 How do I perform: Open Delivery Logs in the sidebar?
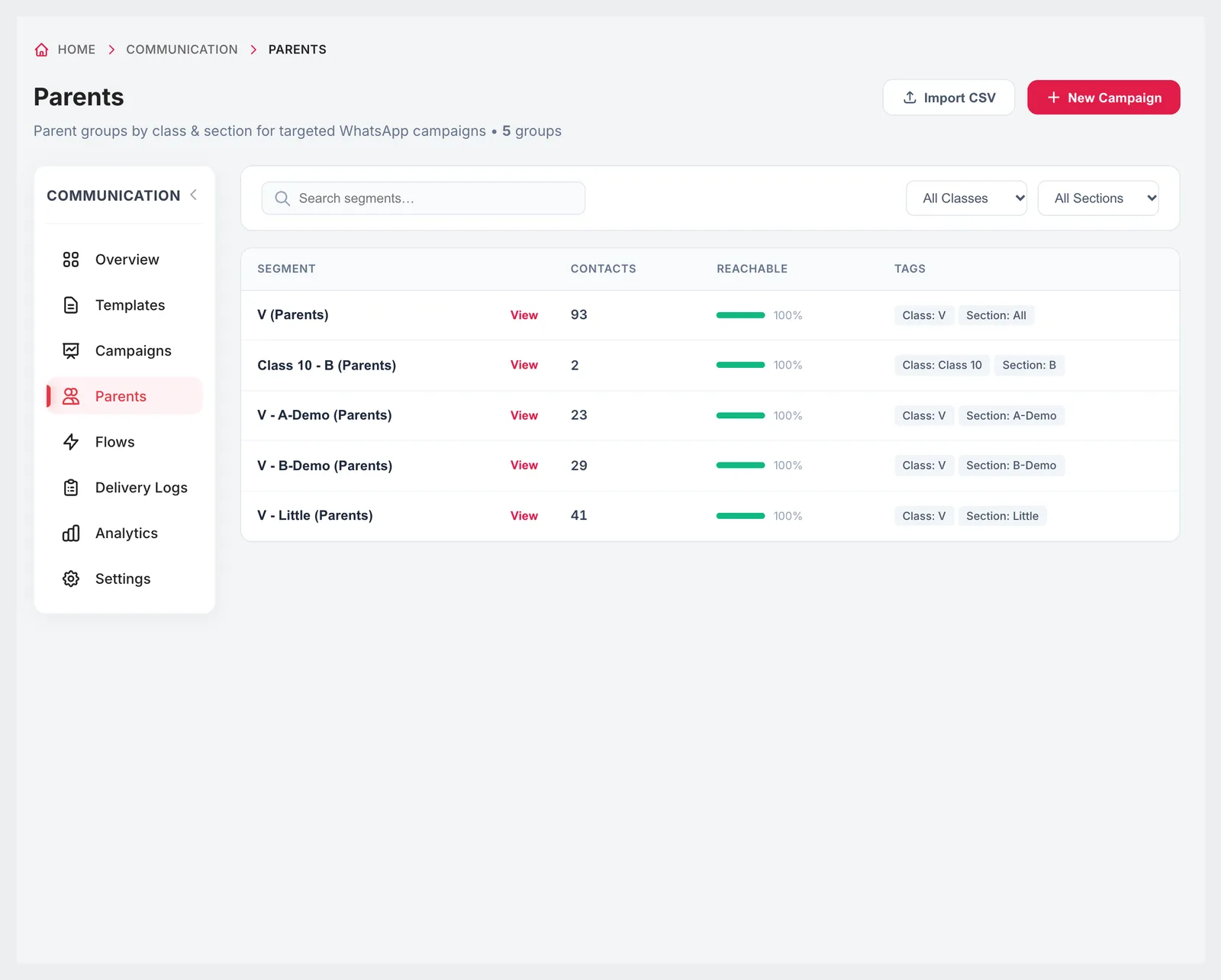(x=124, y=488)
